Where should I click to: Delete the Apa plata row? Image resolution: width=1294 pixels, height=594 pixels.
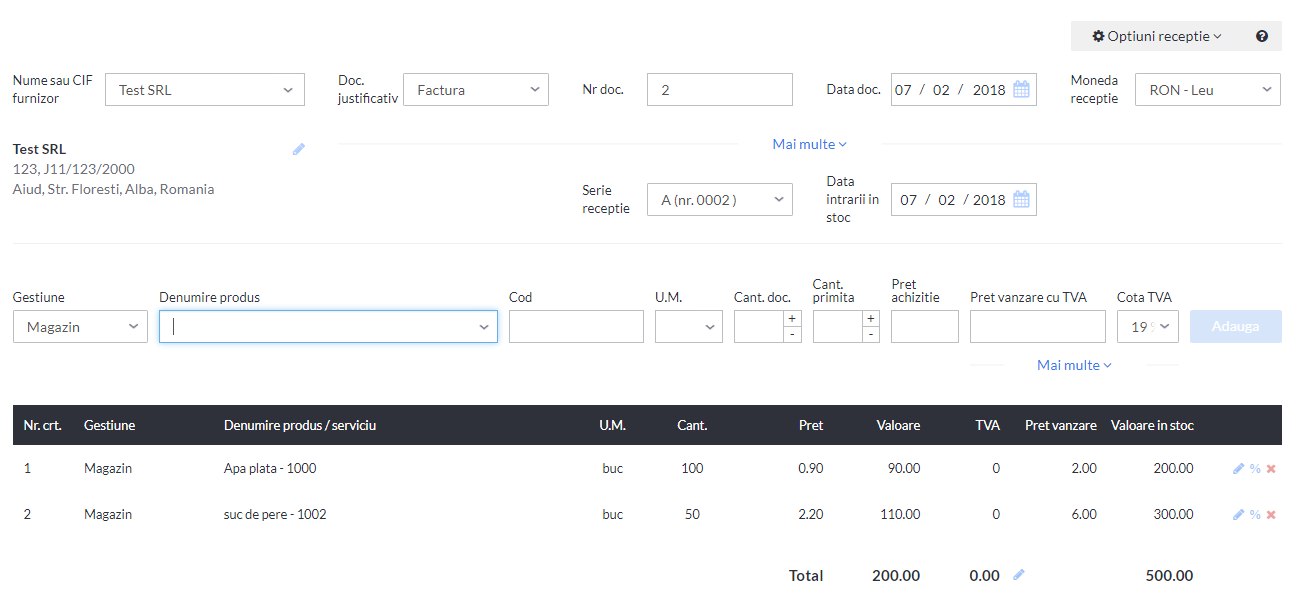click(1271, 468)
